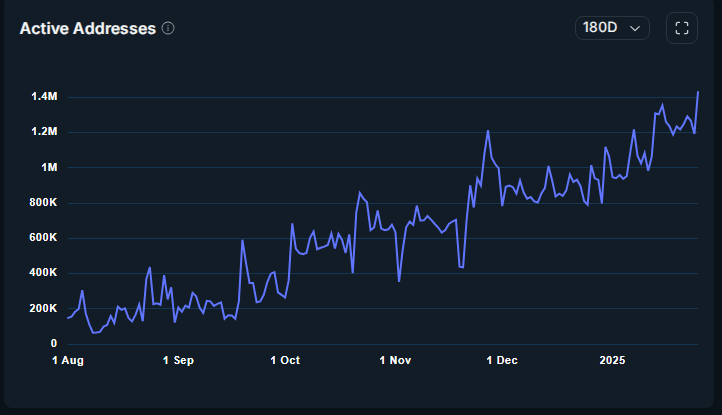This screenshot has width=722, height=415.
Task: Select the 2025 date label
Action: (612, 360)
